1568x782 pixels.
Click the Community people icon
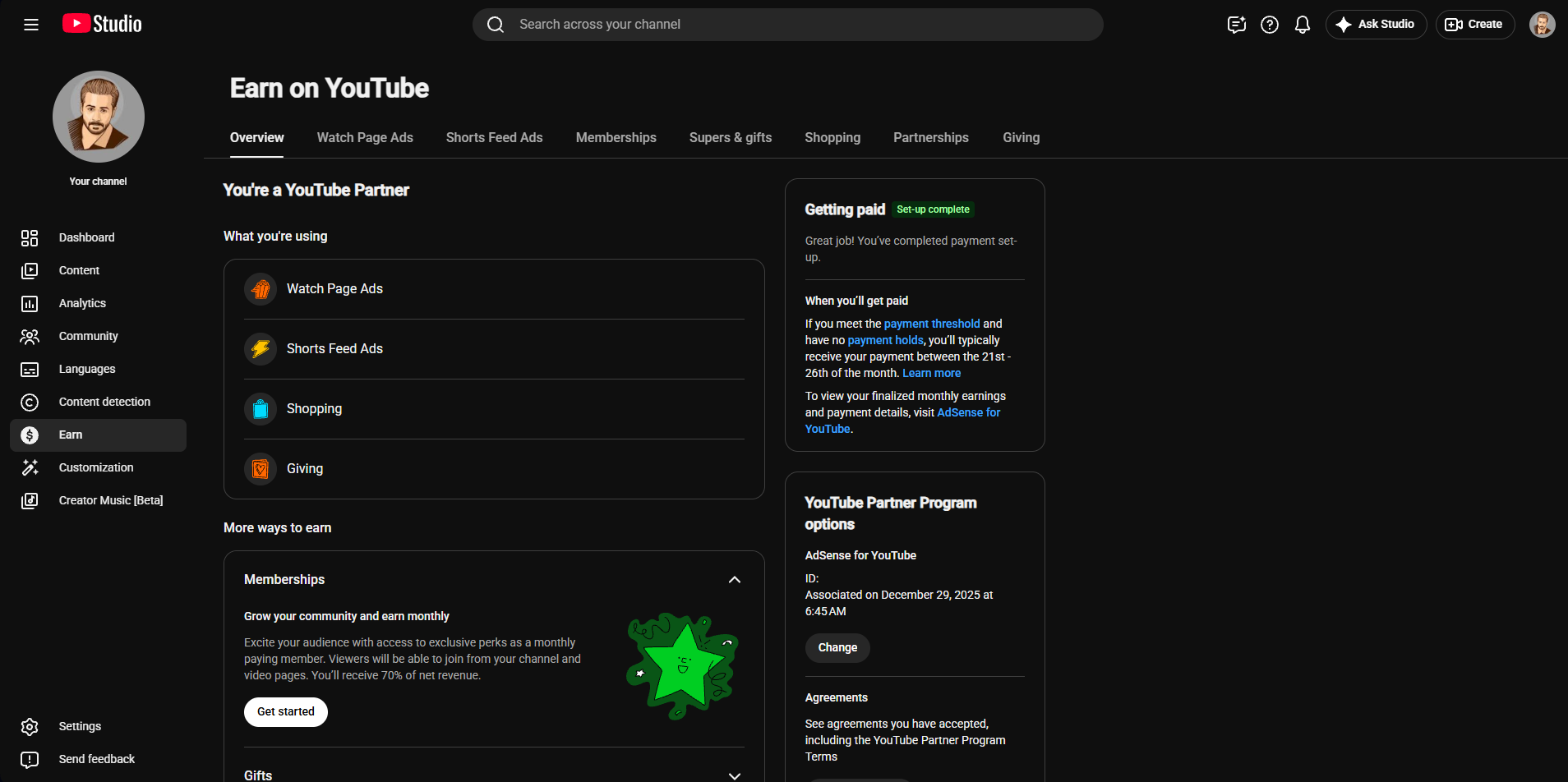point(30,336)
